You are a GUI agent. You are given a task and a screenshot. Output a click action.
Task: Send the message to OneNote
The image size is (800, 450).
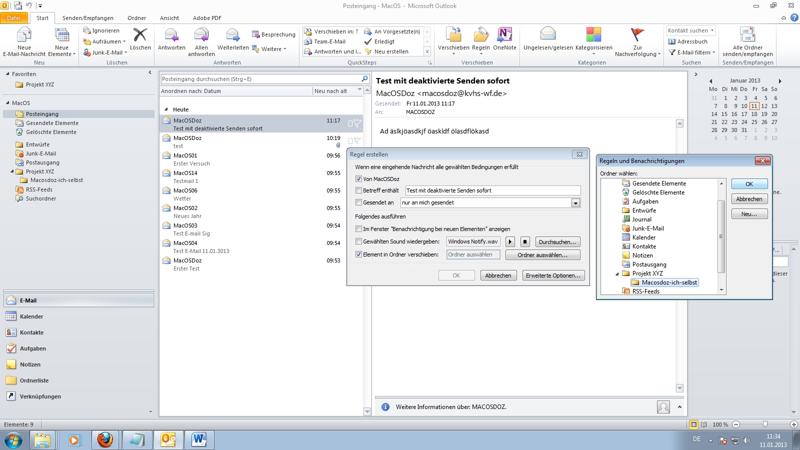coord(505,39)
